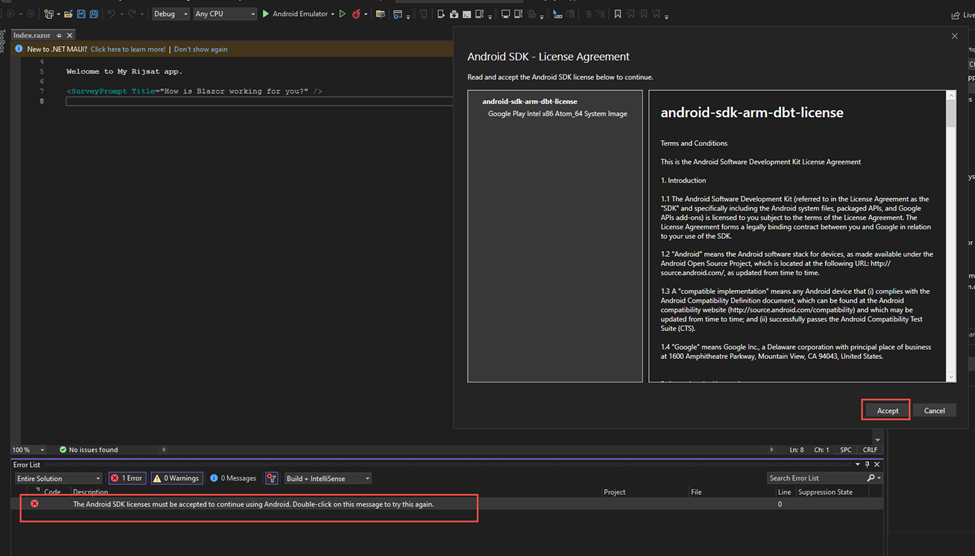Click the Start Without Debugging icon
Viewport: 975px width, 556px height.
342,14
